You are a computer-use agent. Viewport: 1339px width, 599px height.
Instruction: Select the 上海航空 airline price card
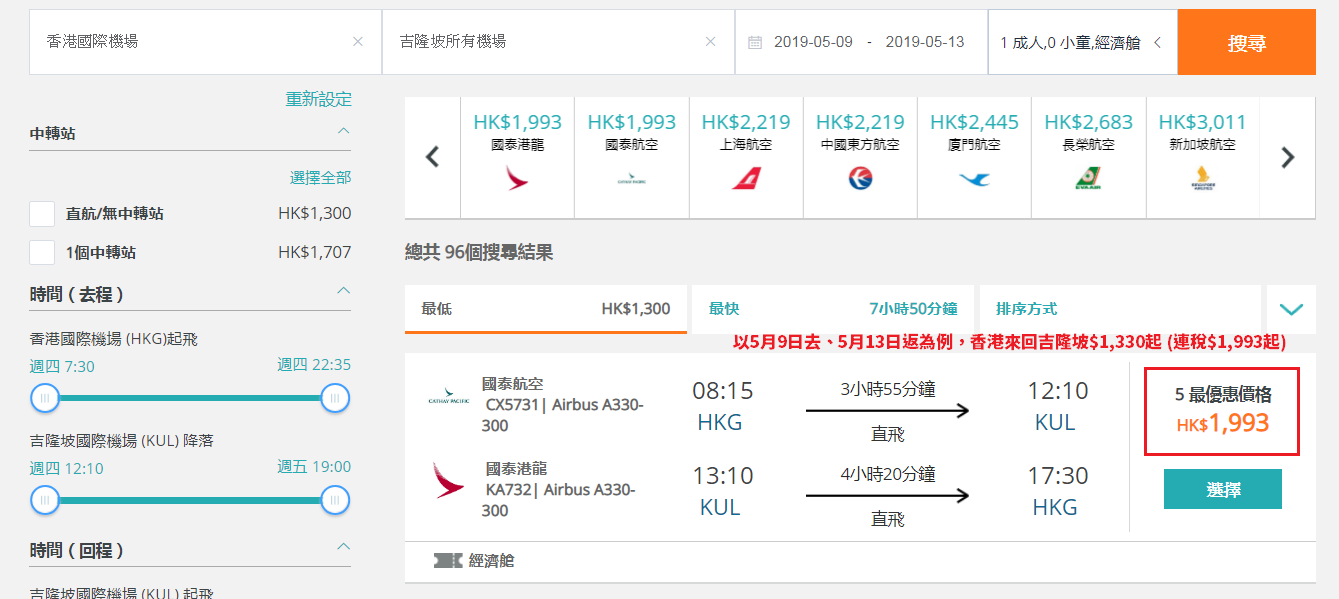pos(746,157)
